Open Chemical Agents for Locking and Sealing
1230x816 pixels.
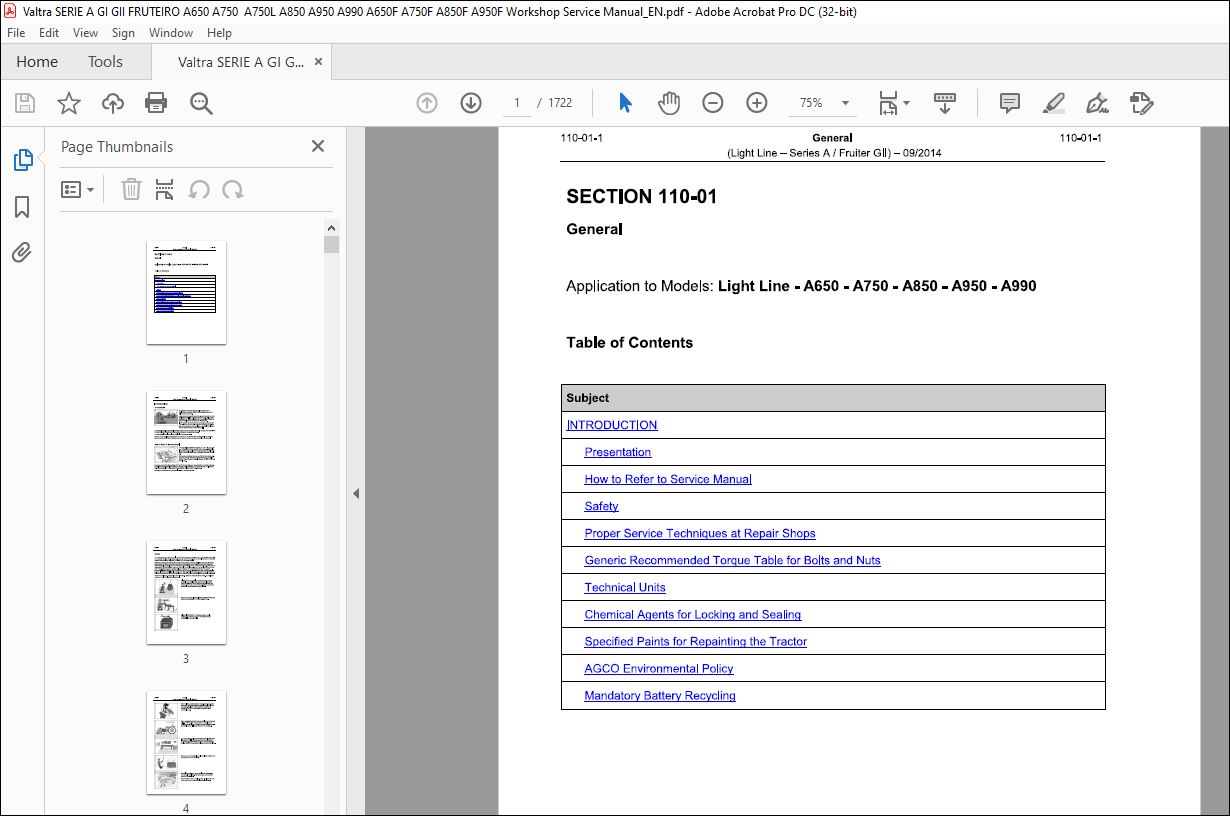693,614
